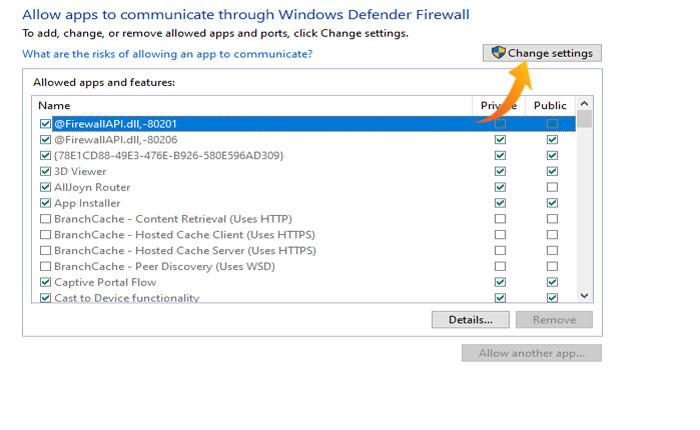This screenshot has width=700, height=430.
Task: Select the BranchCache - Hosted Cache Client row
Action: coord(184,235)
